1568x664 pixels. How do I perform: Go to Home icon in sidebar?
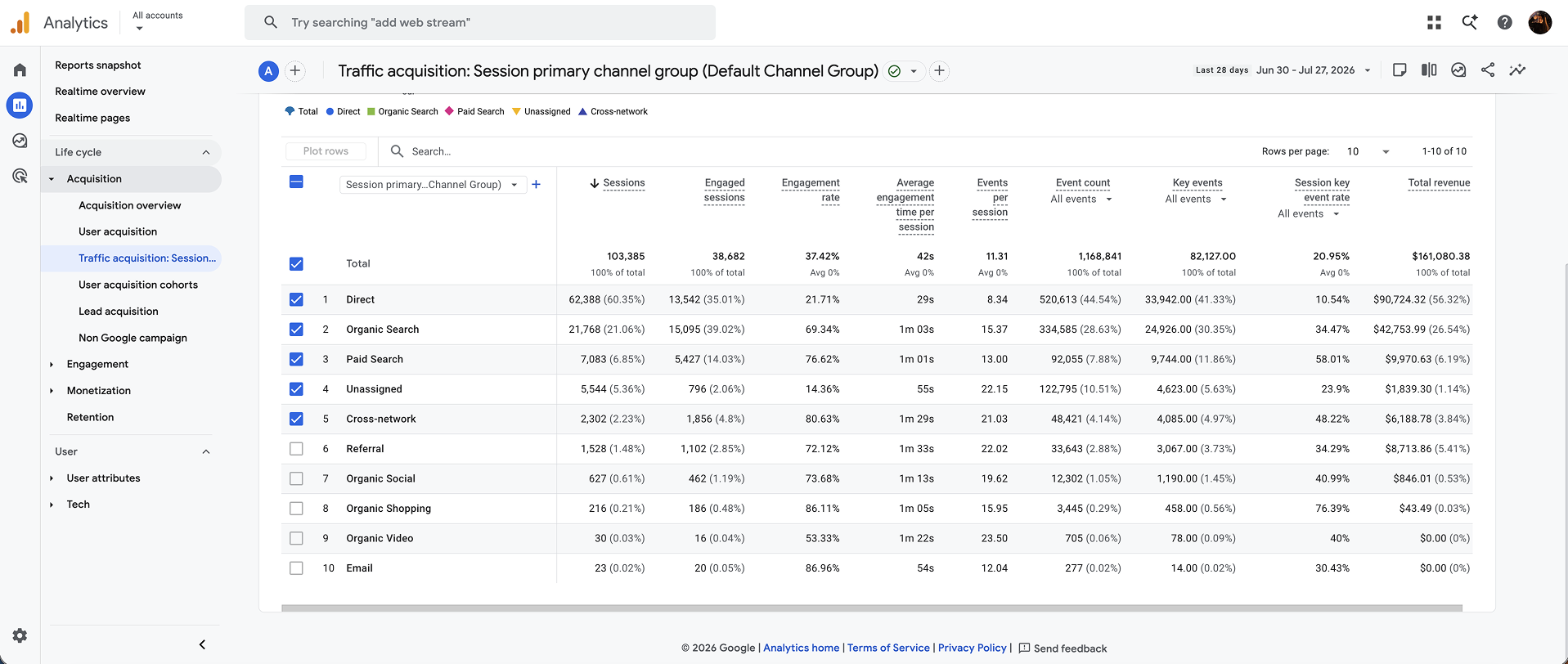point(20,70)
